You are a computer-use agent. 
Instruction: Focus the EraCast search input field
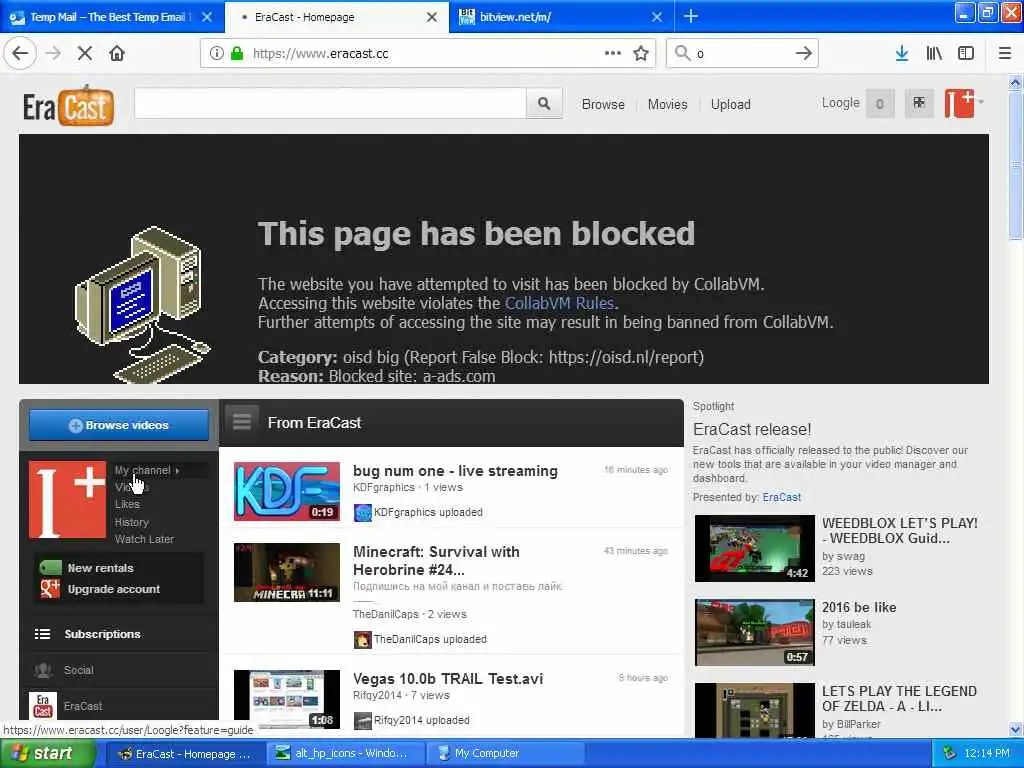(330, 103)
